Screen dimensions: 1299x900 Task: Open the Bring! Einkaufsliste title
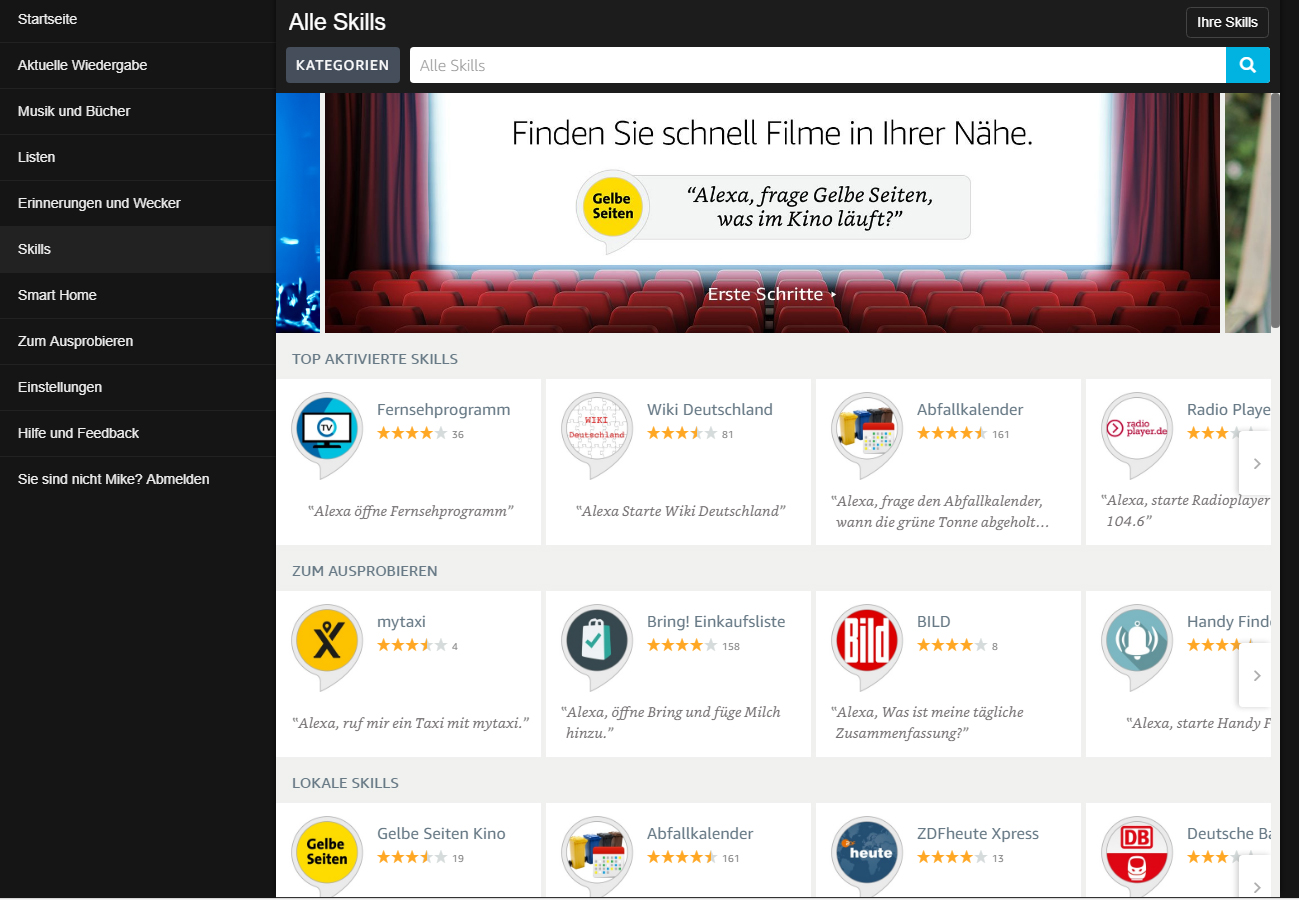coord(716,621)
